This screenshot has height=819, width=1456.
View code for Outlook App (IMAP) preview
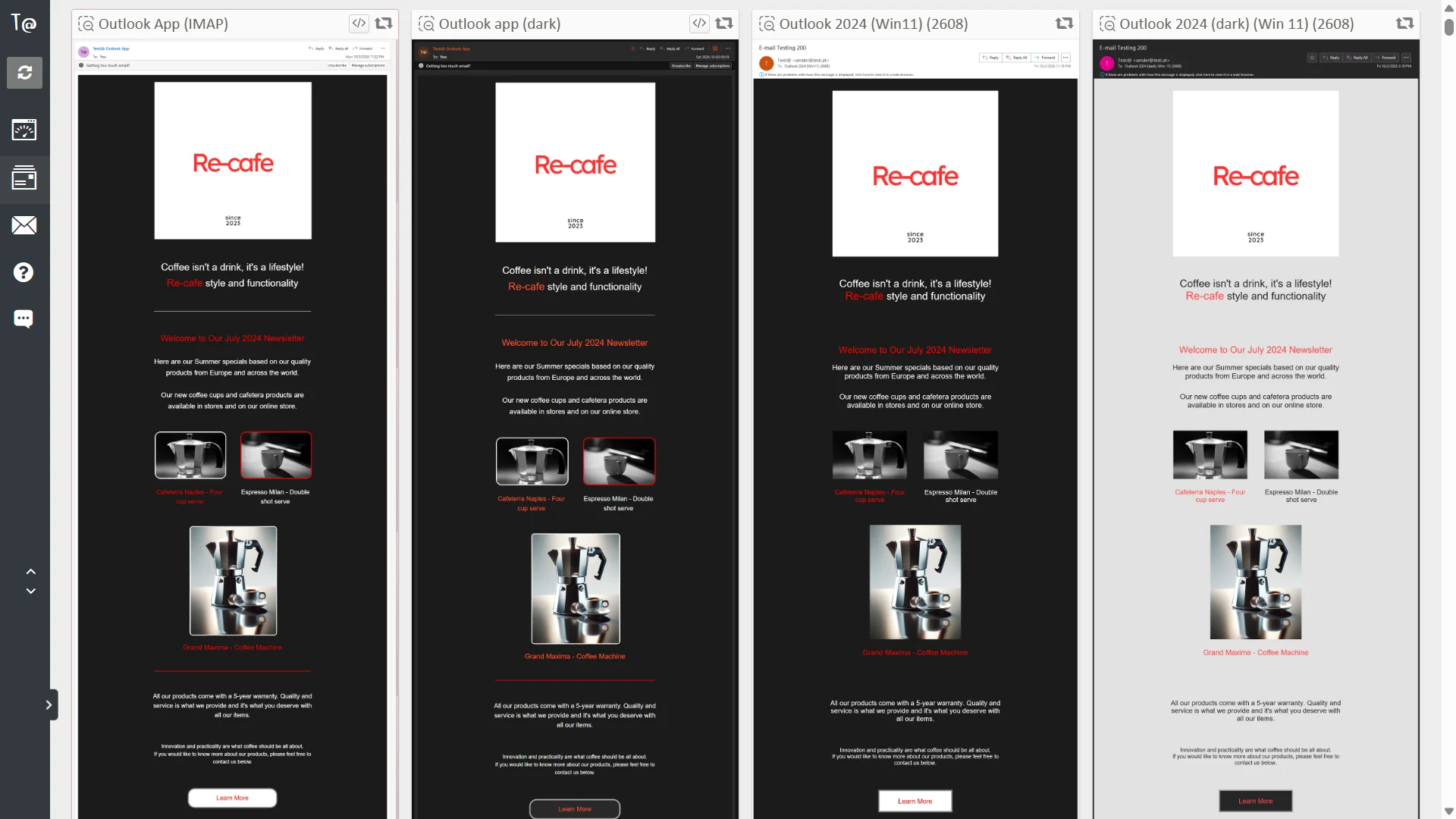point(359,24)
